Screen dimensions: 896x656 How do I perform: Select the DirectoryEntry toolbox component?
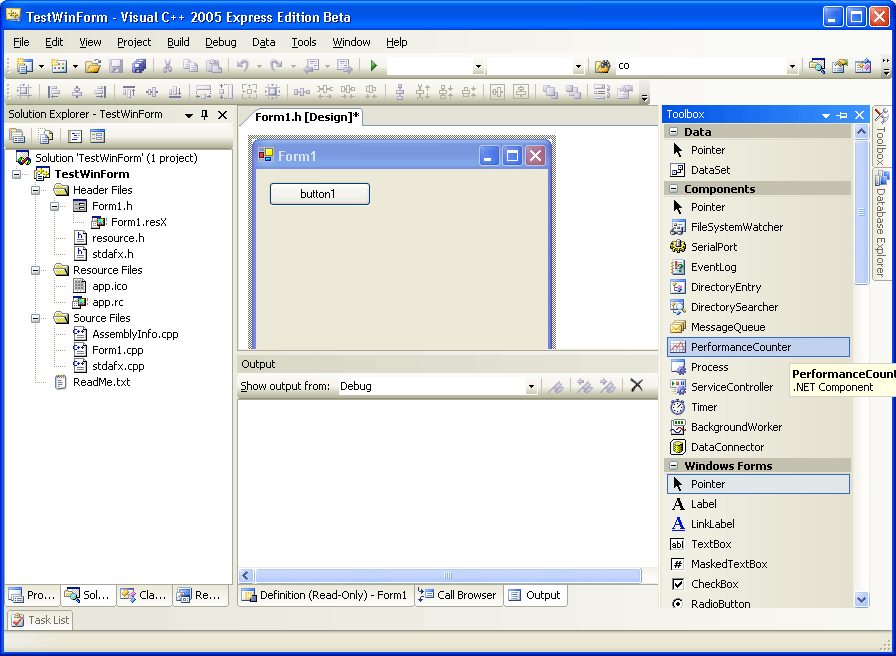click(758, 287)
